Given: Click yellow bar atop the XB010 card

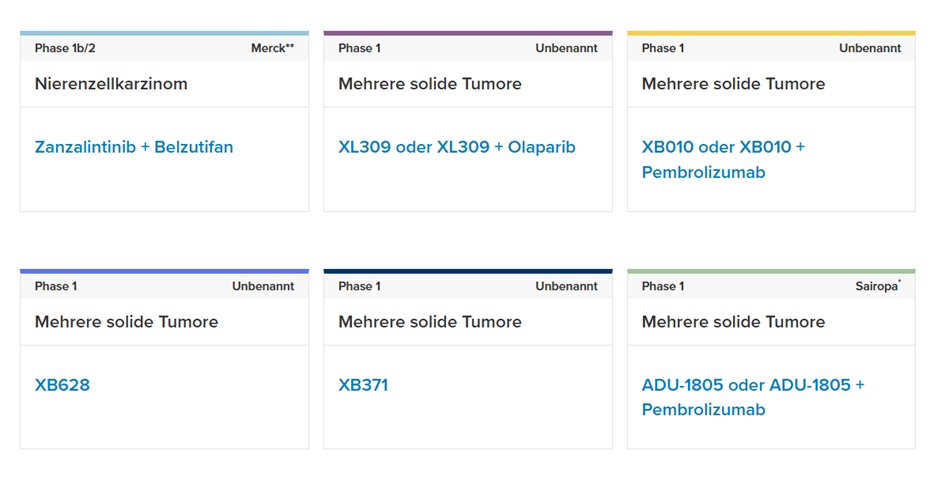Looking at the screenshot, I should click(771, 33).
